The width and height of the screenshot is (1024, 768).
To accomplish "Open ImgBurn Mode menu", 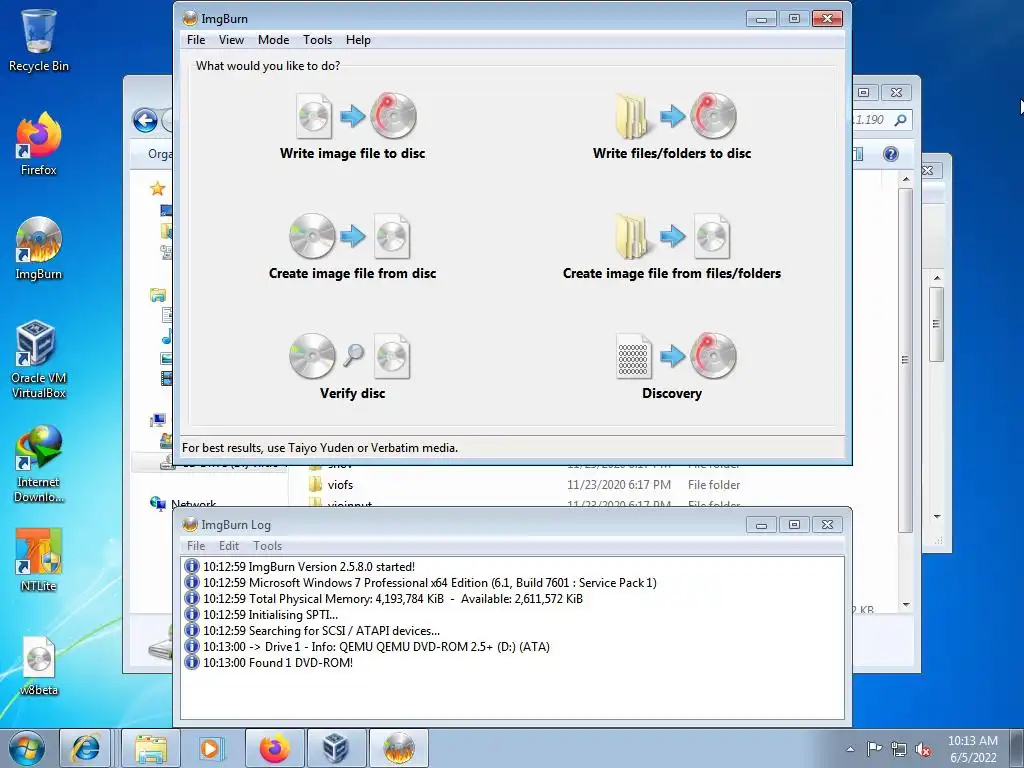I will coord(273,40).
